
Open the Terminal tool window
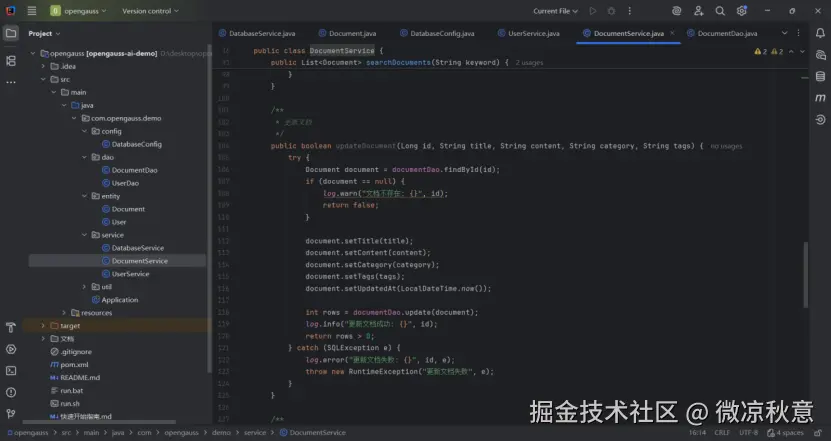click(11, 371)
